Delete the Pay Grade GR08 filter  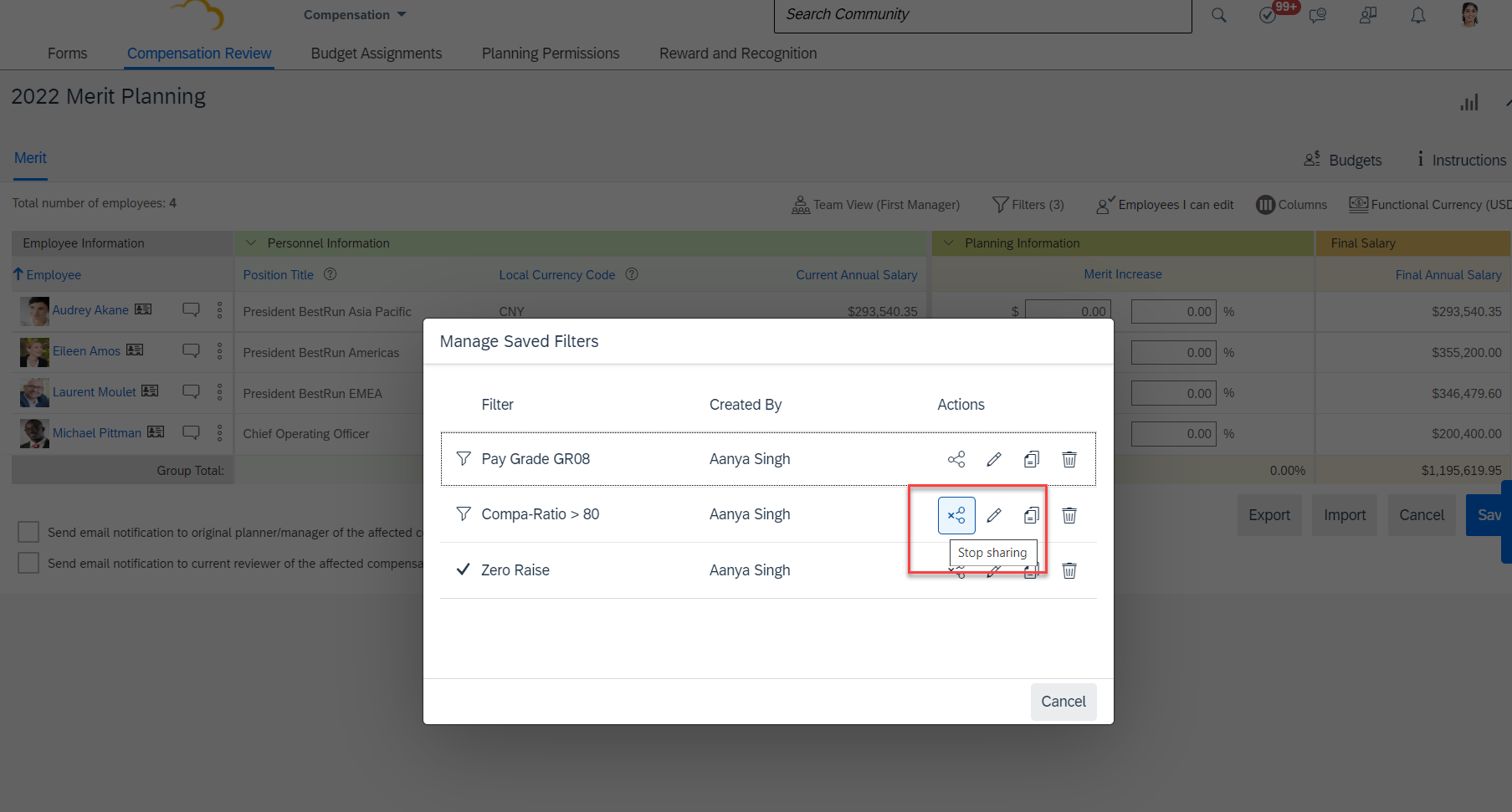click(x=1069, y=459)
